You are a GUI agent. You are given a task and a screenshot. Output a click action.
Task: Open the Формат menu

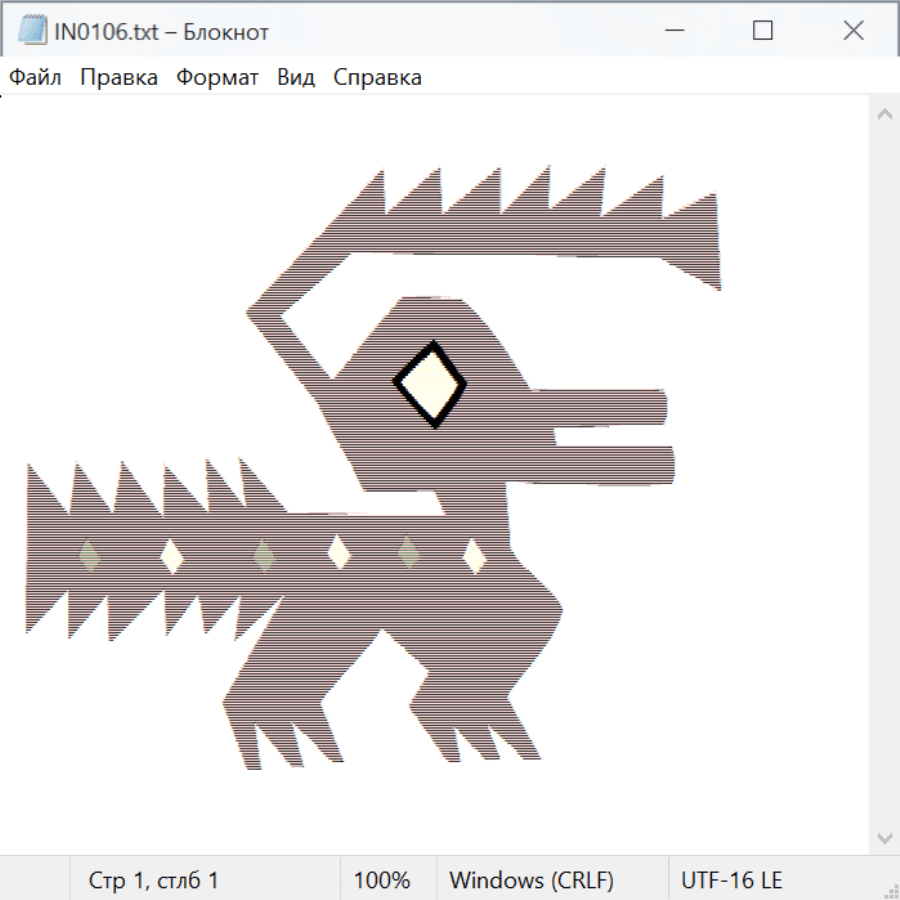tap(217, 78)
